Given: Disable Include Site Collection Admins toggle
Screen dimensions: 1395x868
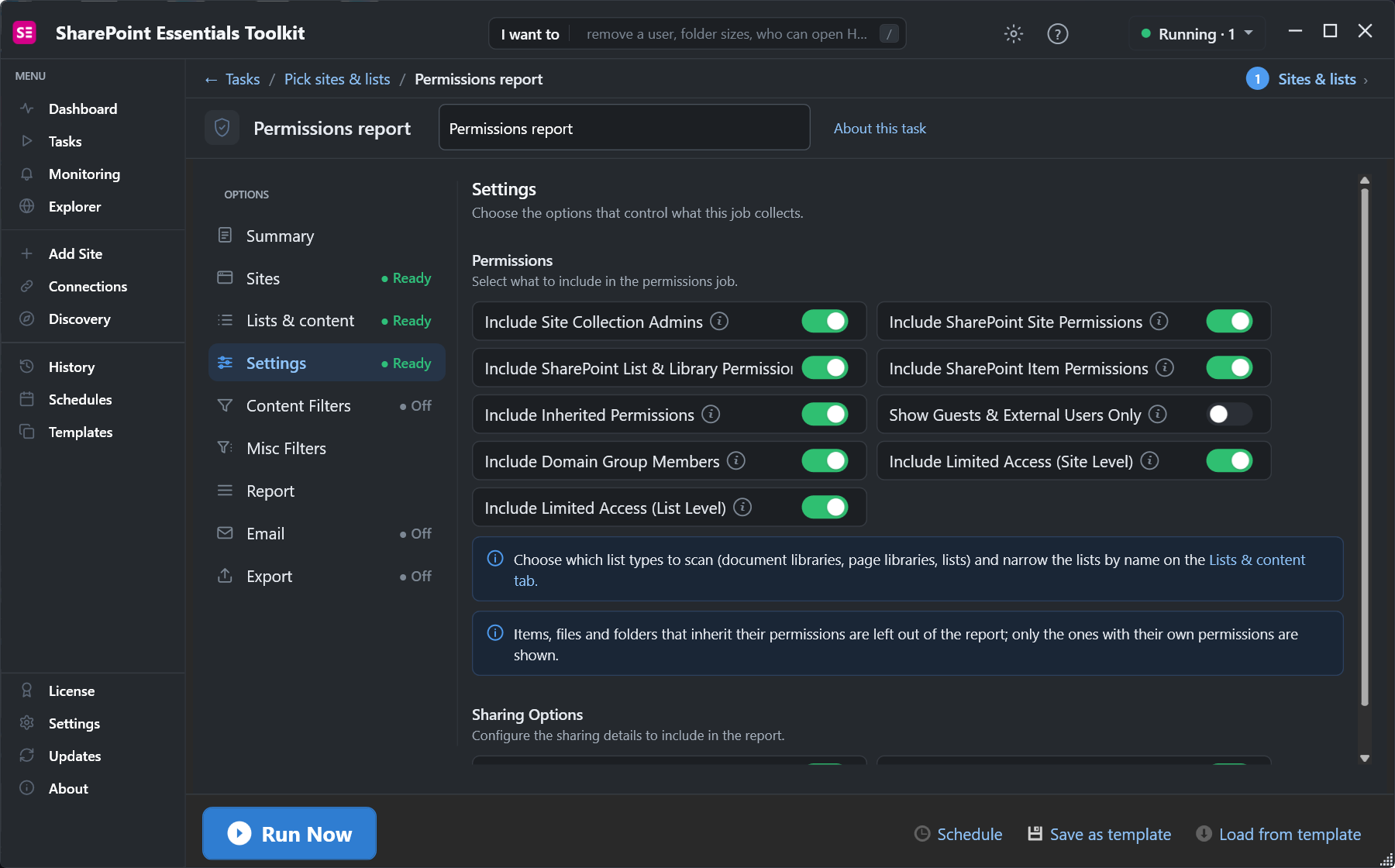Looking at the screenshot, I should pyautogui.click(x=825, y=321).
